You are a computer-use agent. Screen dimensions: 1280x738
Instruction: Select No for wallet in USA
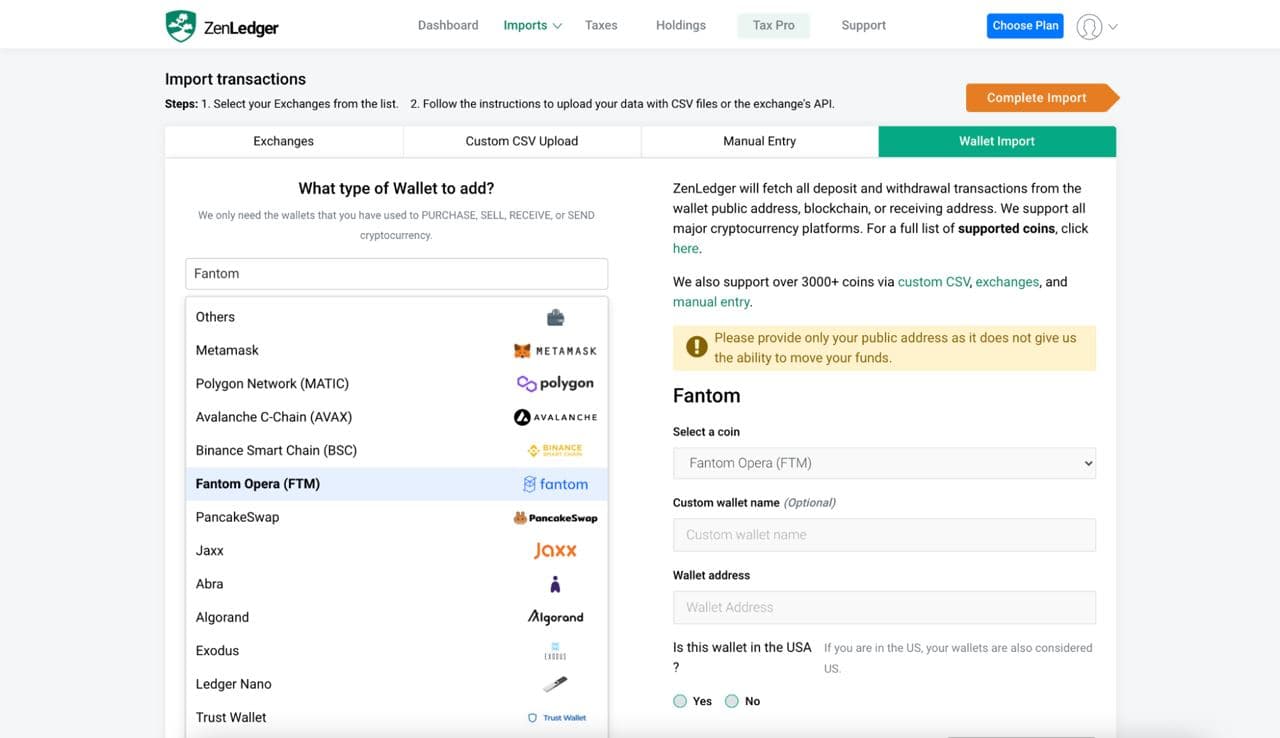tap(731, 701)
